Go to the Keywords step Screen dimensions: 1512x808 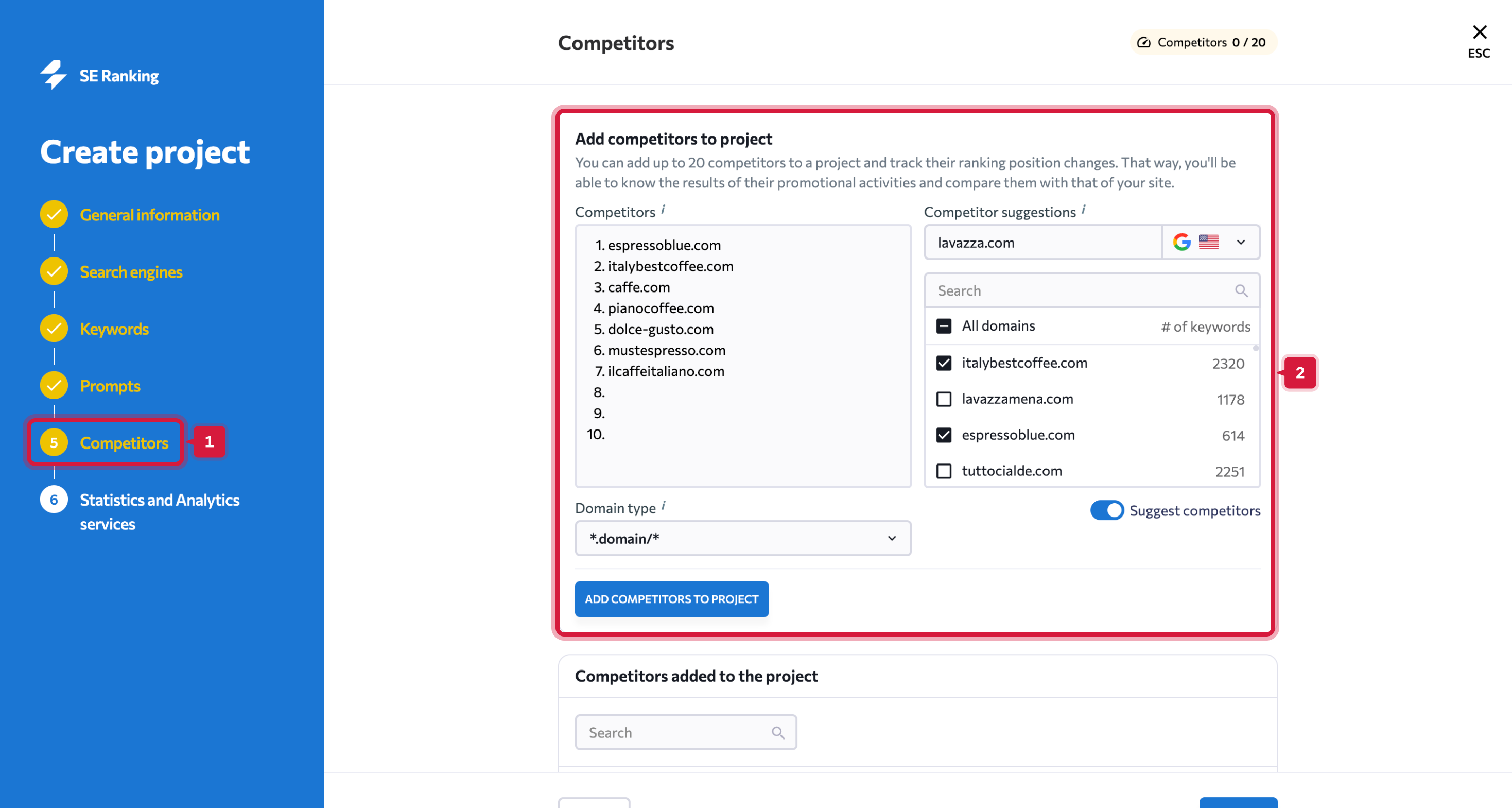[114, 329]
